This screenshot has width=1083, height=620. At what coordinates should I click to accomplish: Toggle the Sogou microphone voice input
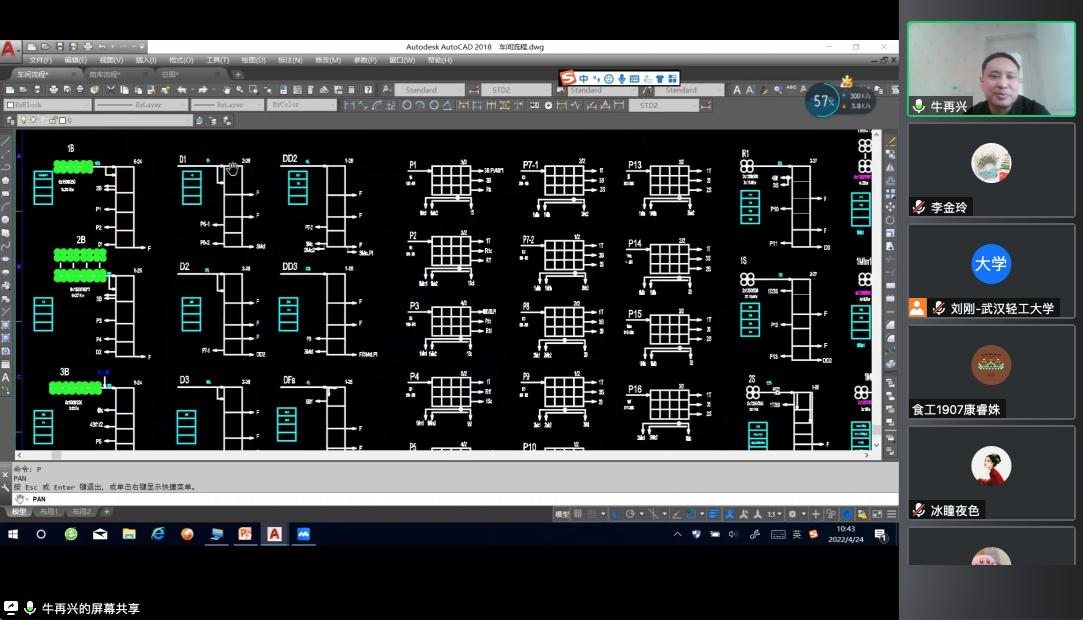[622, 78]
